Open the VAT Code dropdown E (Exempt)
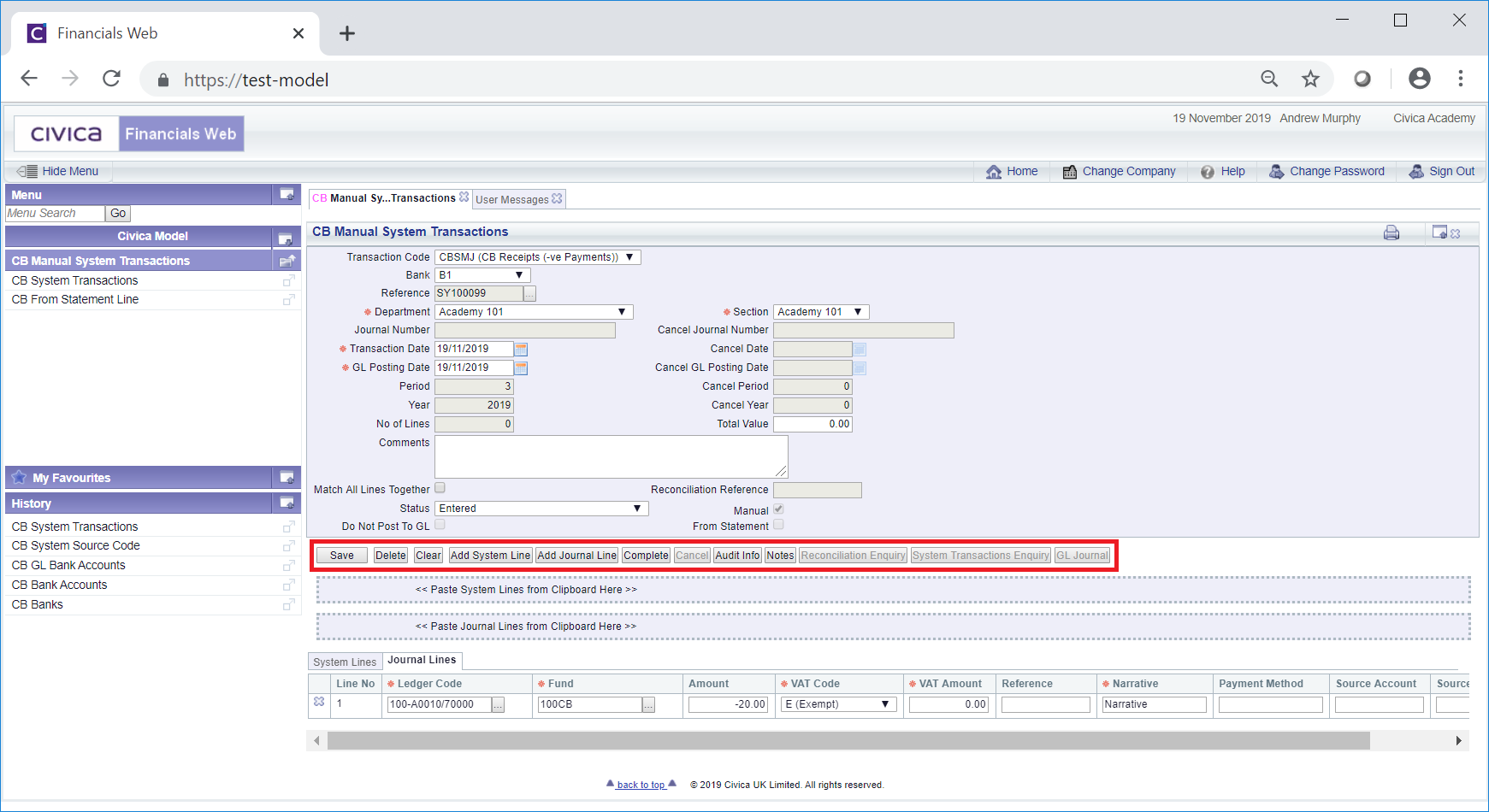The width and height of the screenshot is (1489, 812). (x=838, y=704)
